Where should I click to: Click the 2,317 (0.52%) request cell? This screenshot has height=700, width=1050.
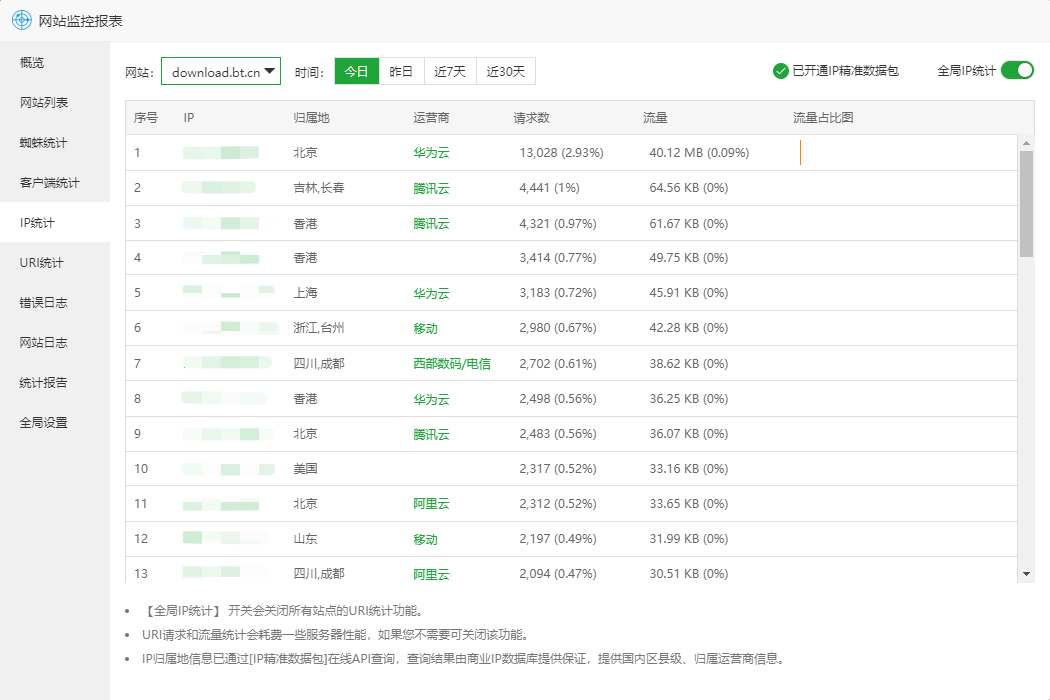[558, 469]
